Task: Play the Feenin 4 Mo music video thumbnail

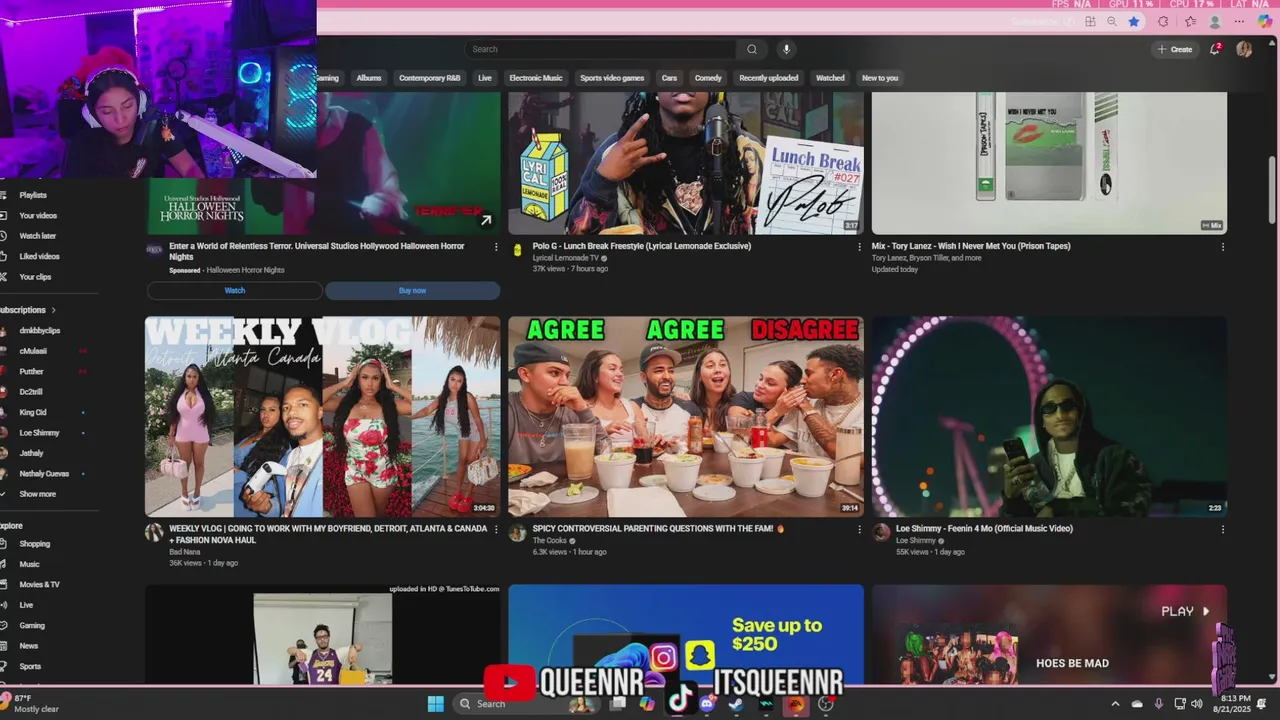Action: [x=1049, y=417]
